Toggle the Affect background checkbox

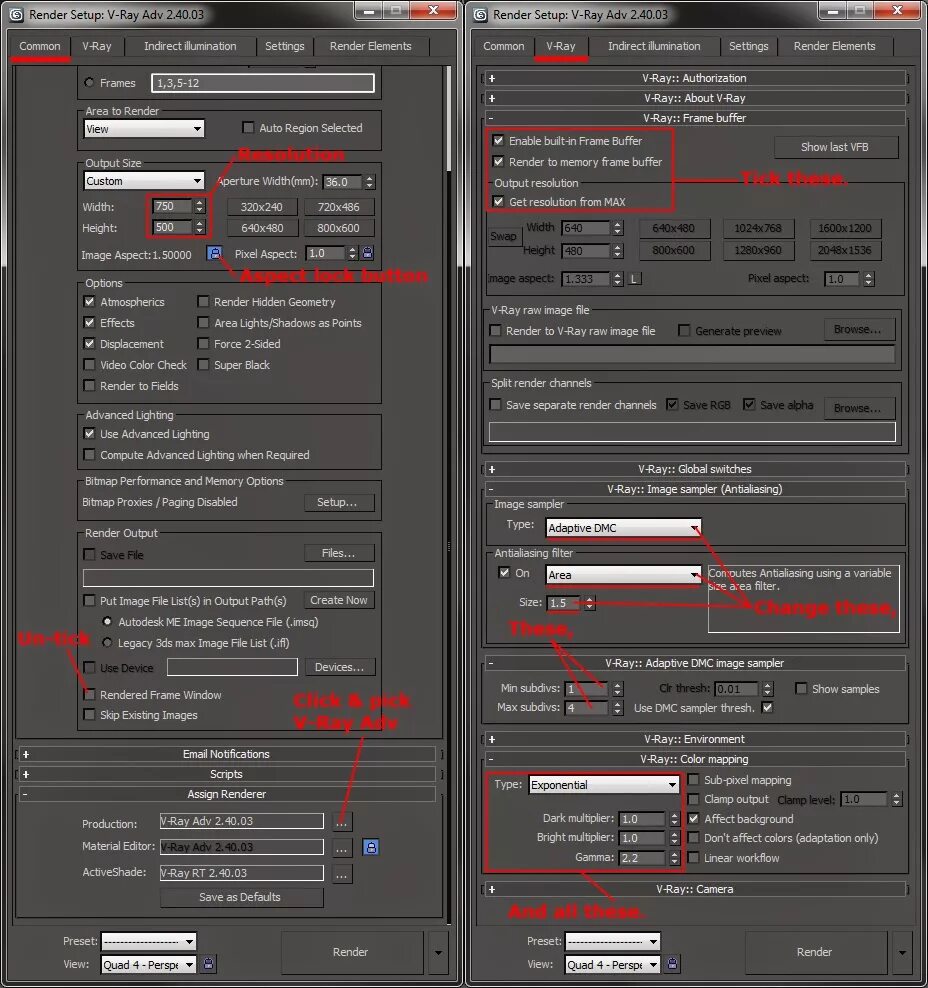point(694,819)
